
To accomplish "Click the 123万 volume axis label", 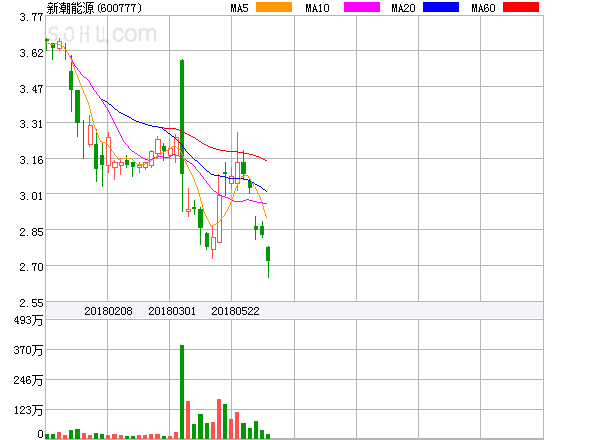I will [x=28, y=410].
